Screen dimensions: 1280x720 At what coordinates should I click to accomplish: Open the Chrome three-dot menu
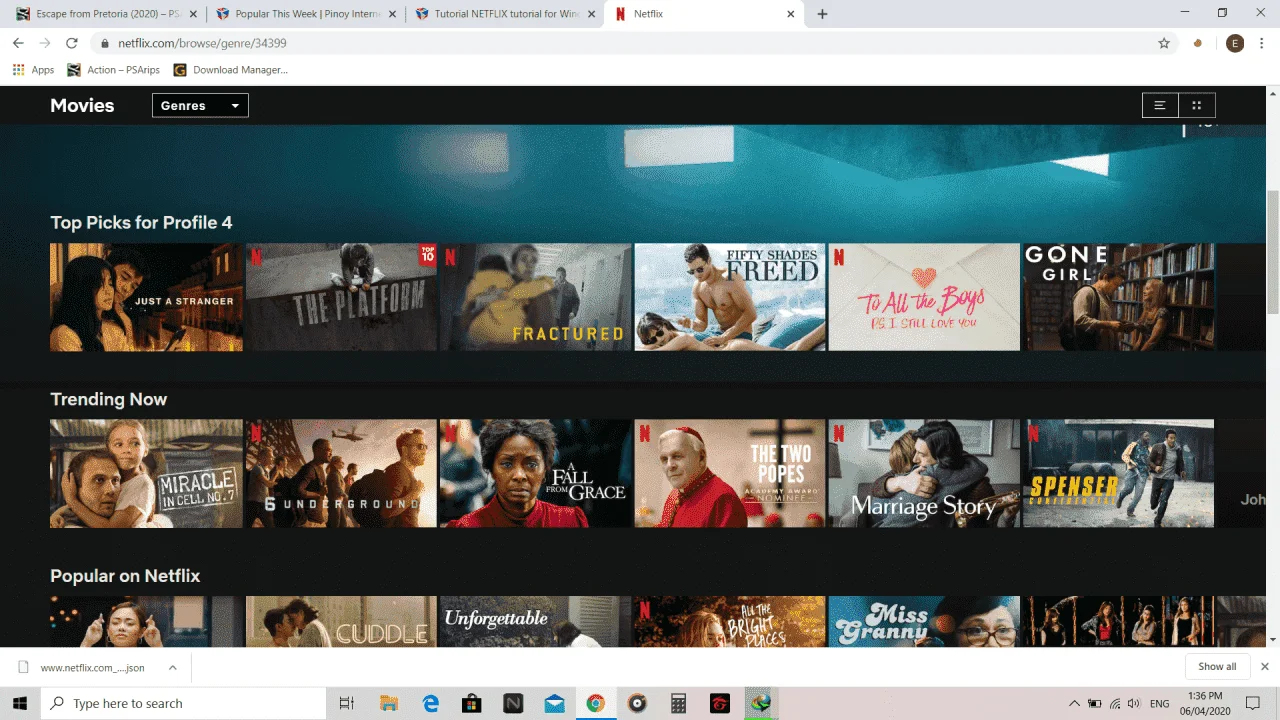click(1263, 43)
